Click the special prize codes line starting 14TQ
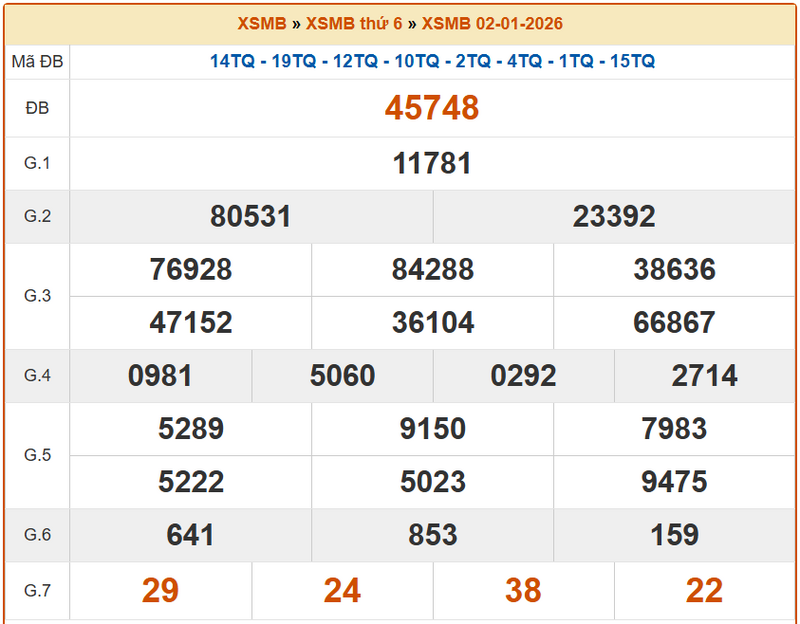This screenshot has width=800, height=624. click(x=432, y=61)
